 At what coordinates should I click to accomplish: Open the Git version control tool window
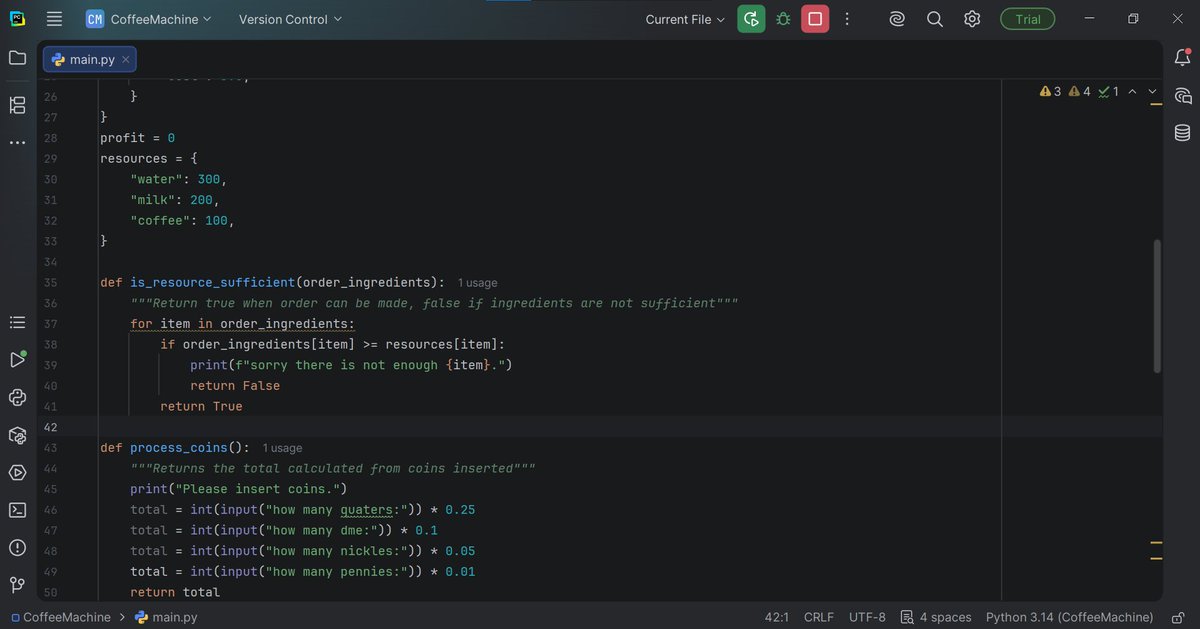tap(17, 584)
